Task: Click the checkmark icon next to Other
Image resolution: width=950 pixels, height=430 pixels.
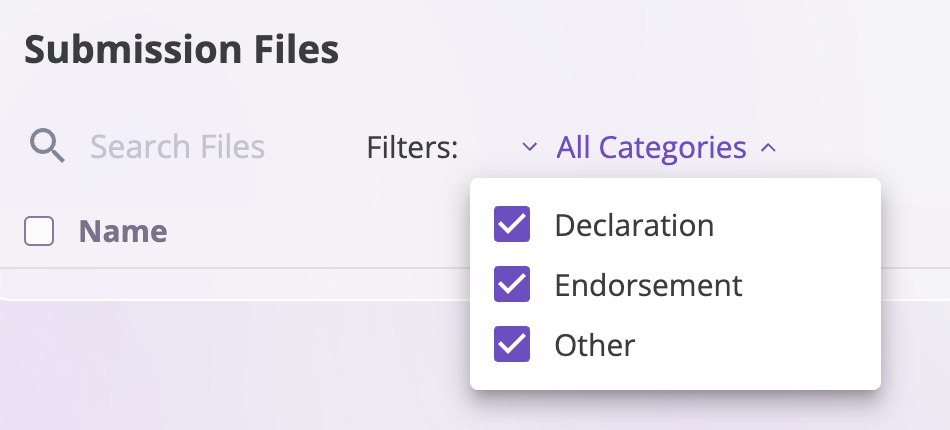Action: tap(512, 344)
